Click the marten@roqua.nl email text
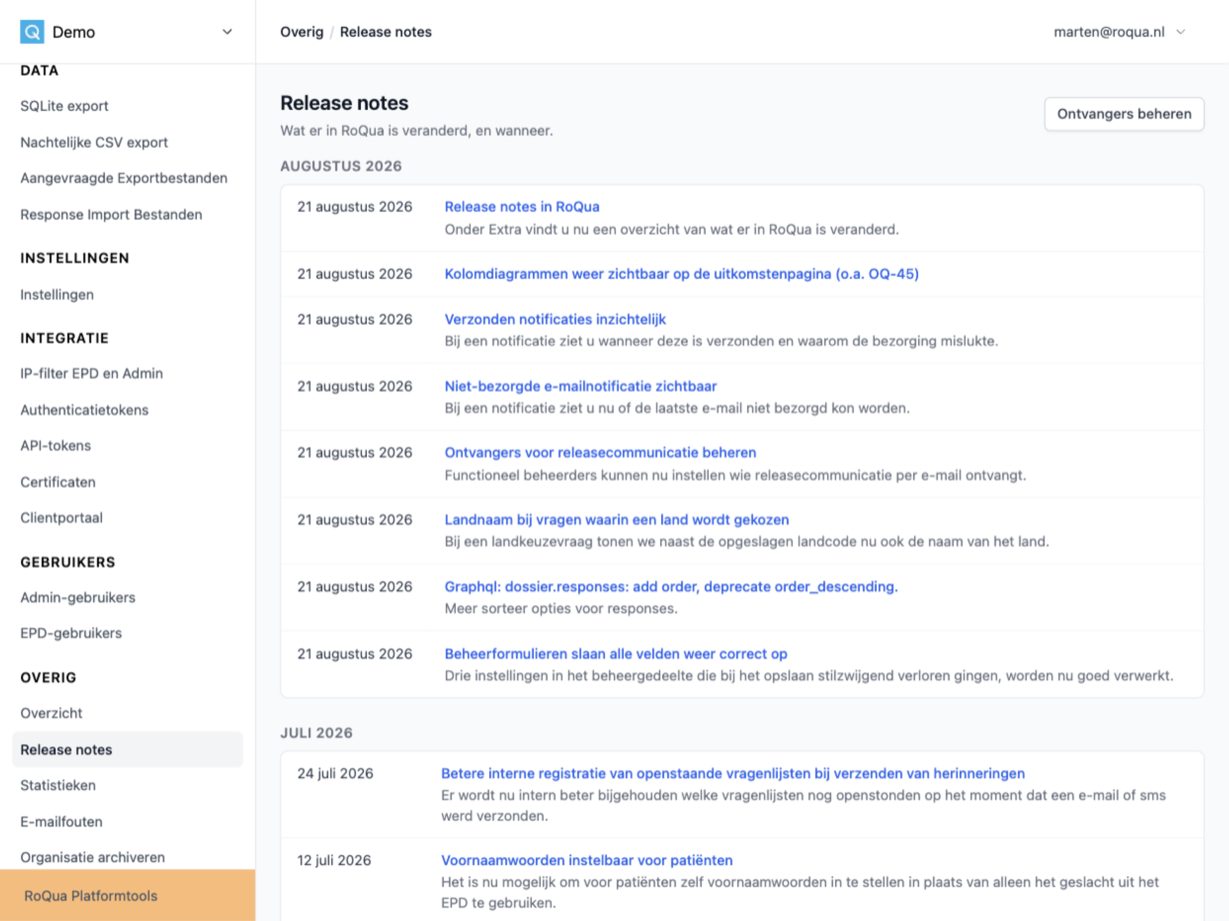The image size is (1229, 921). tap(1109, 32)
